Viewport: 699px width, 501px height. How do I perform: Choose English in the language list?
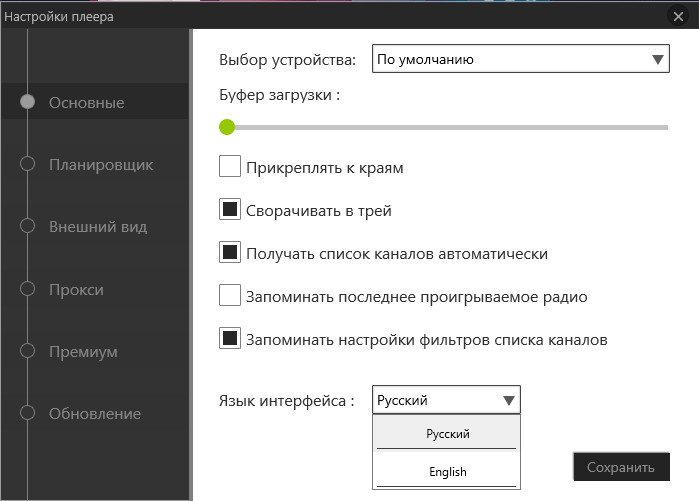(x=446, y=471)
